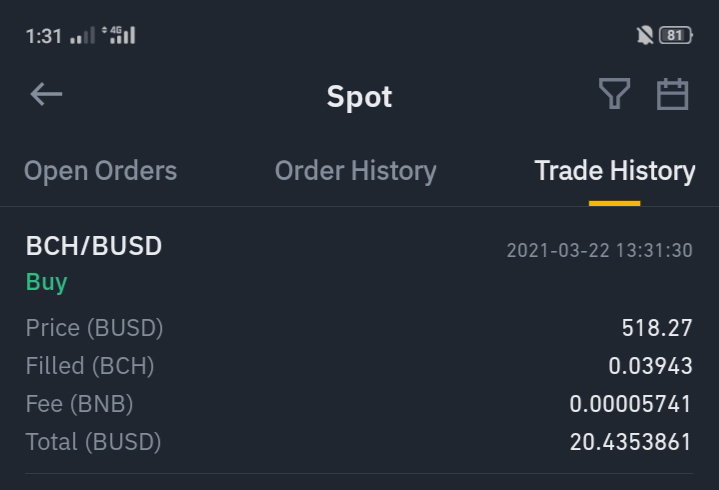Click the trade timestamp 2021-03-22 13:31:30
Viewport: 719px width, 490px height.
599,250
